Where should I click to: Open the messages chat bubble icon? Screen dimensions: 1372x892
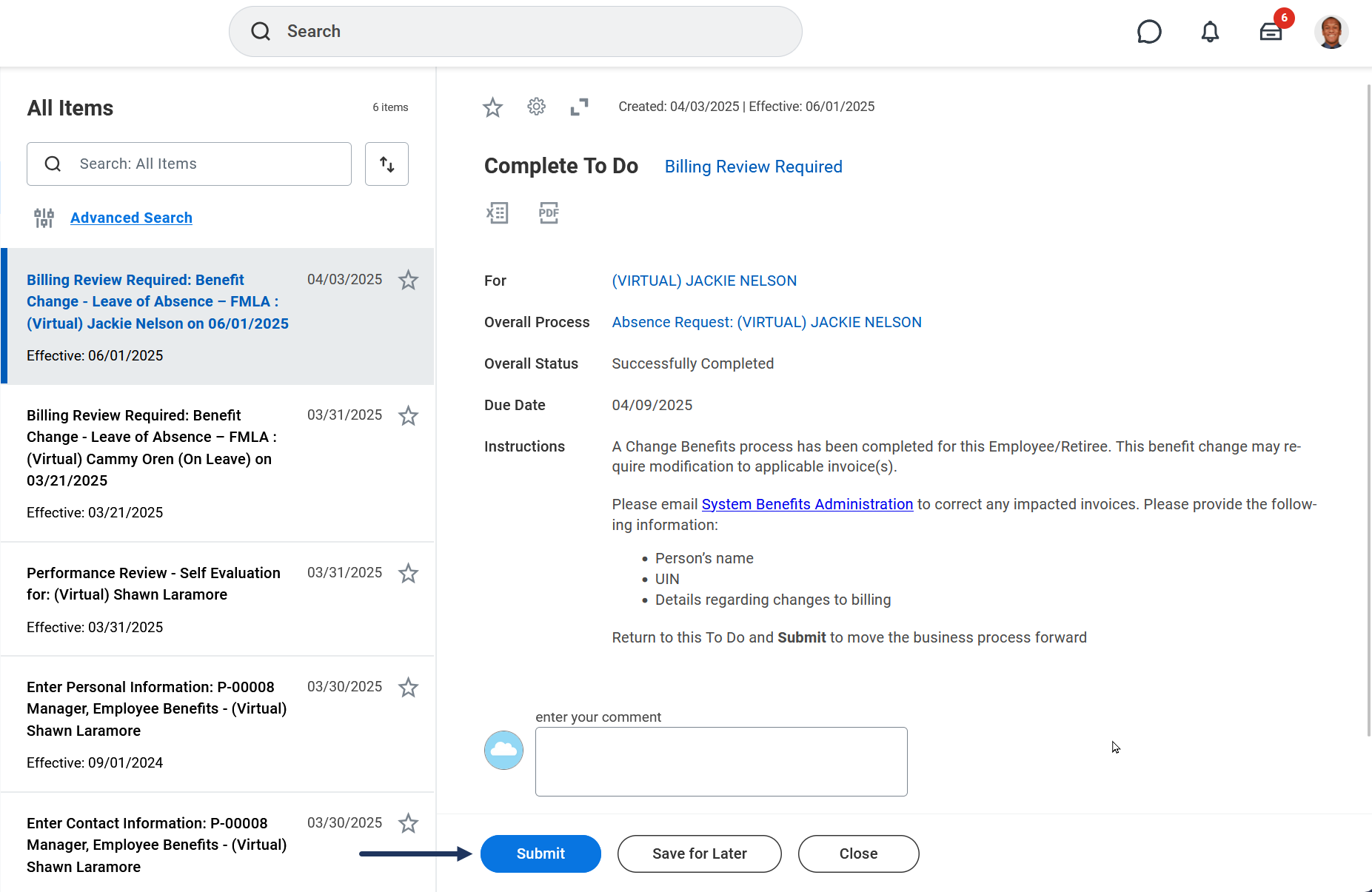click(x=1148, y=32)
